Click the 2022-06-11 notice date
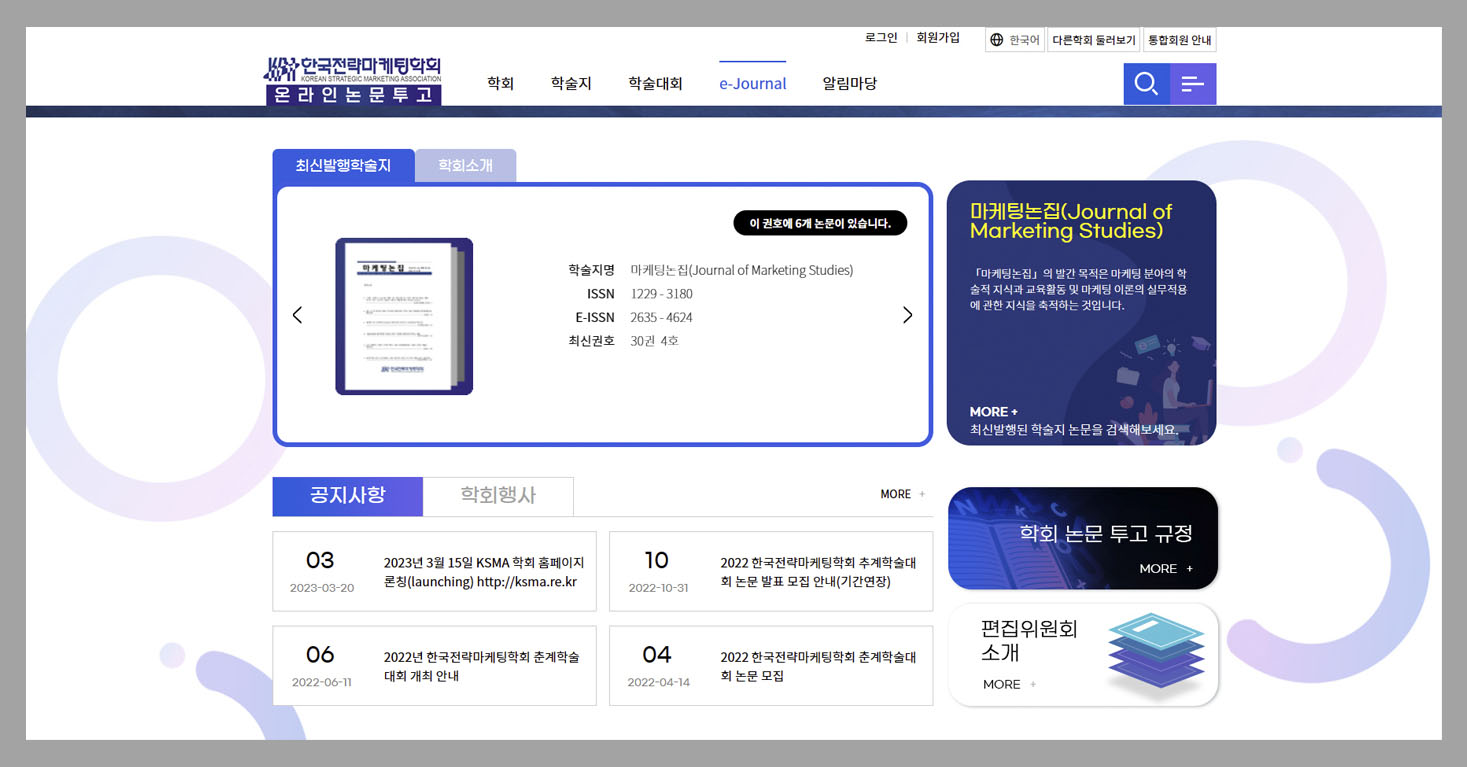 [x=322, y=683]
